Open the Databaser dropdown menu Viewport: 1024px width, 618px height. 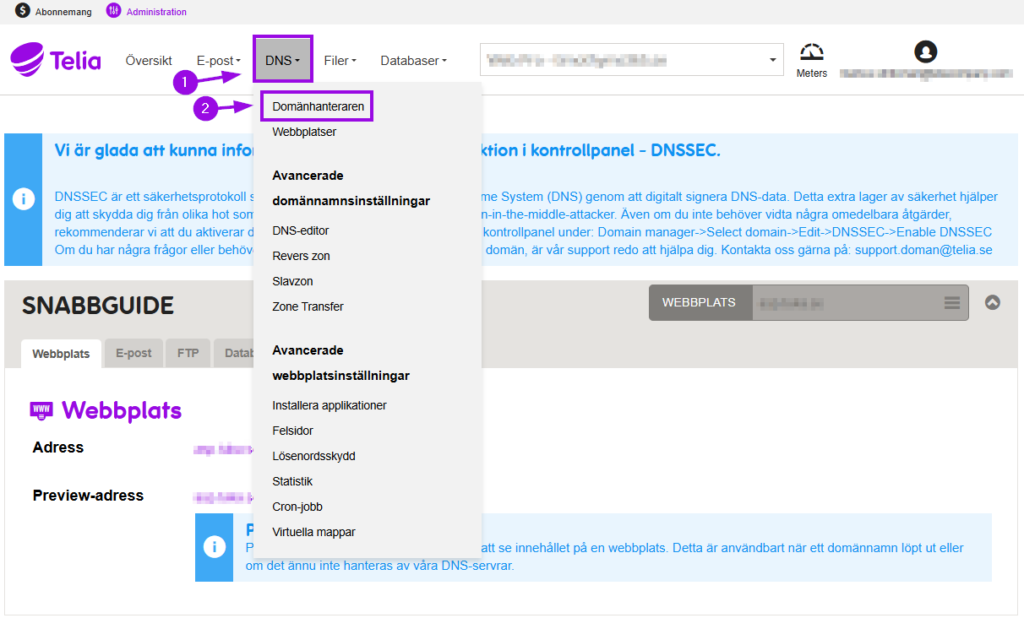tap(413, 61)
